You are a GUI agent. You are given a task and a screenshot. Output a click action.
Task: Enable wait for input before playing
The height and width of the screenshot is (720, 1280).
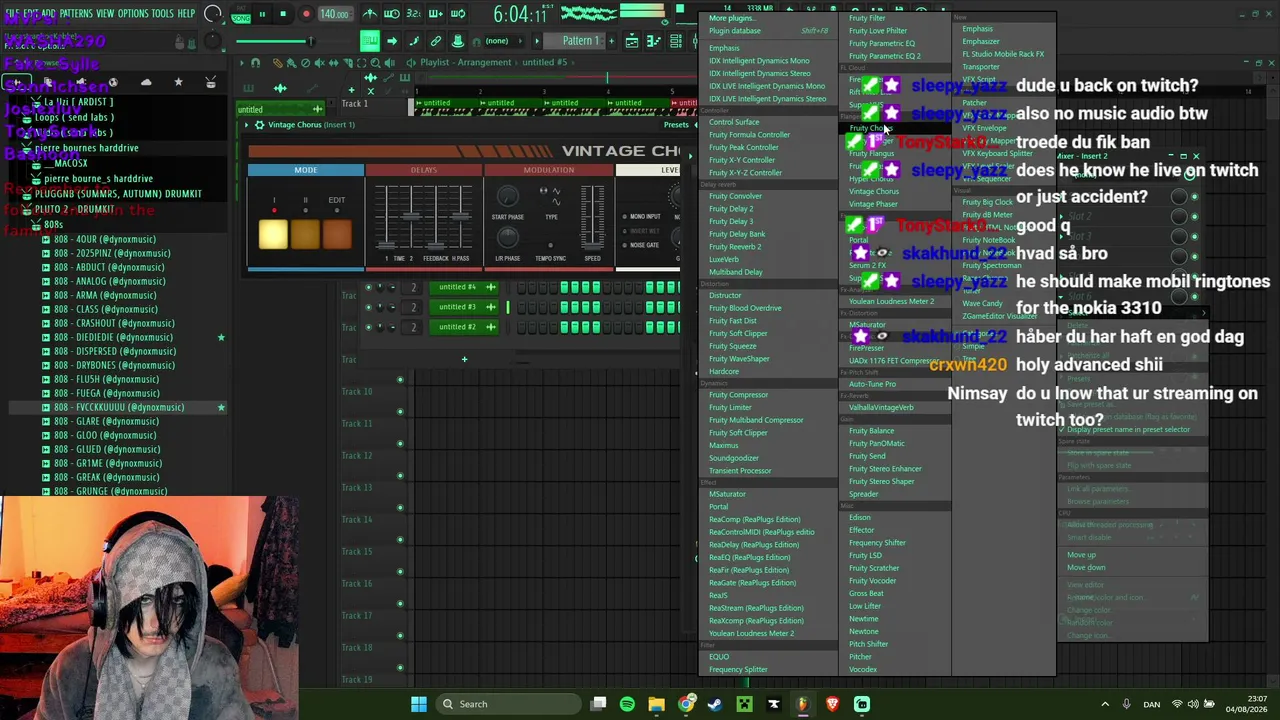(392, 14)
